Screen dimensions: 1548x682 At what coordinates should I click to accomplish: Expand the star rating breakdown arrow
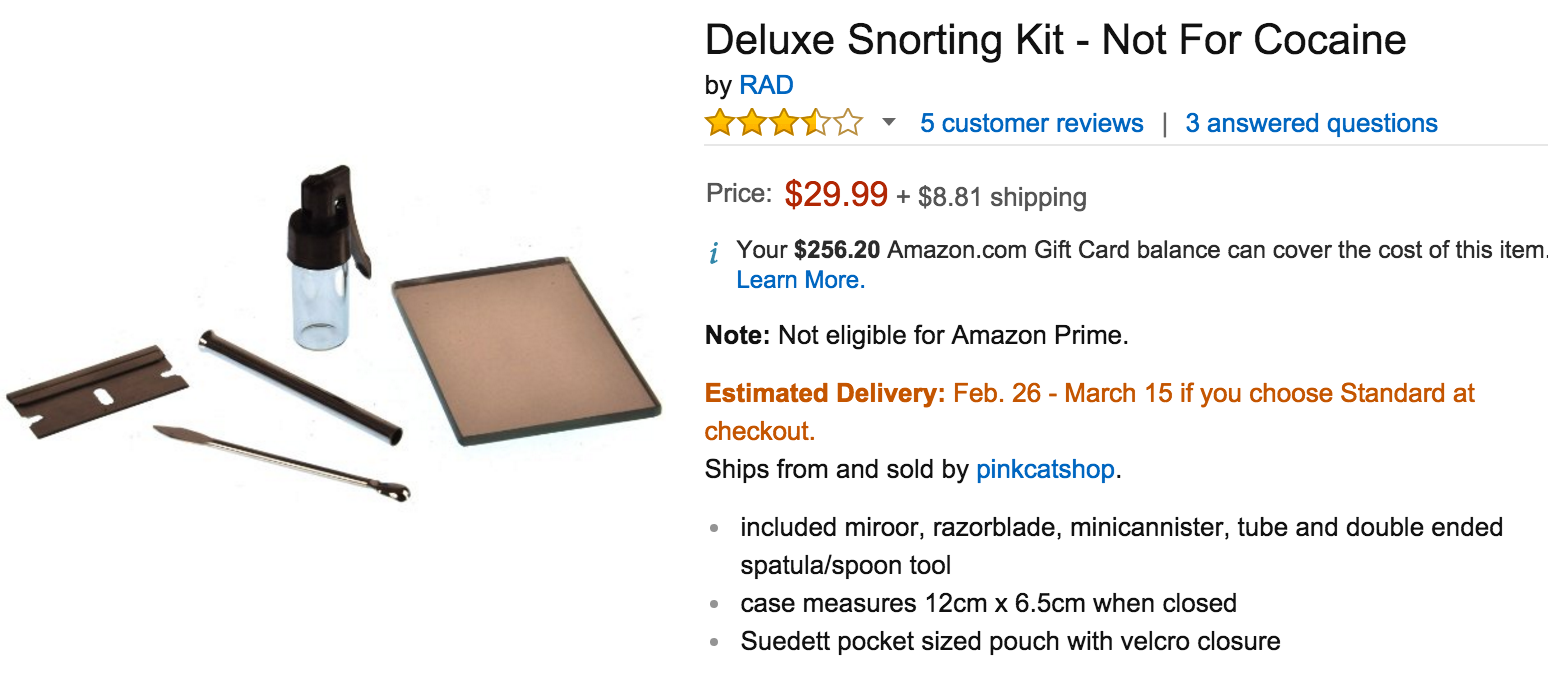[888, 124]
